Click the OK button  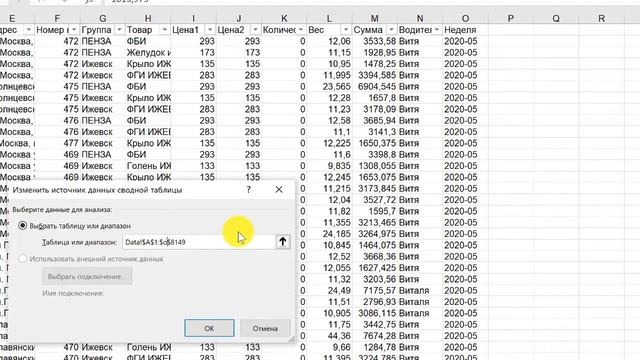[209, 328]
